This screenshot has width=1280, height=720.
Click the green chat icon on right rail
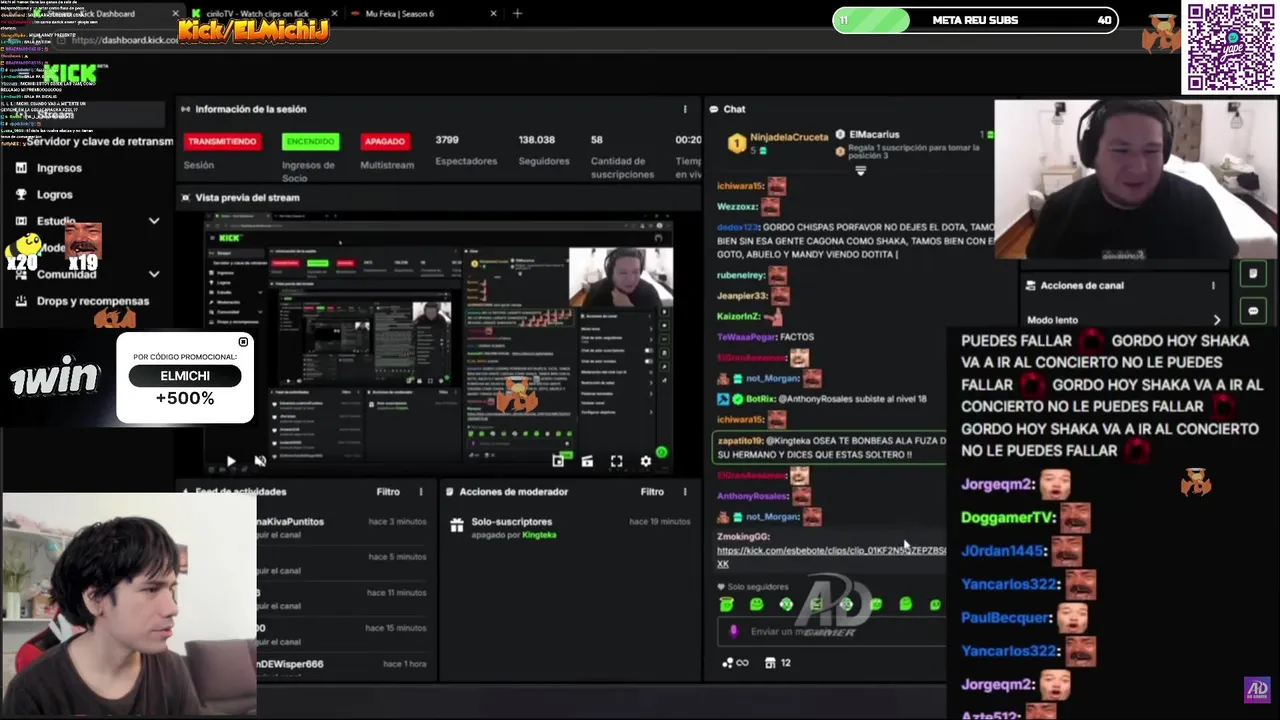point(1253,311)
